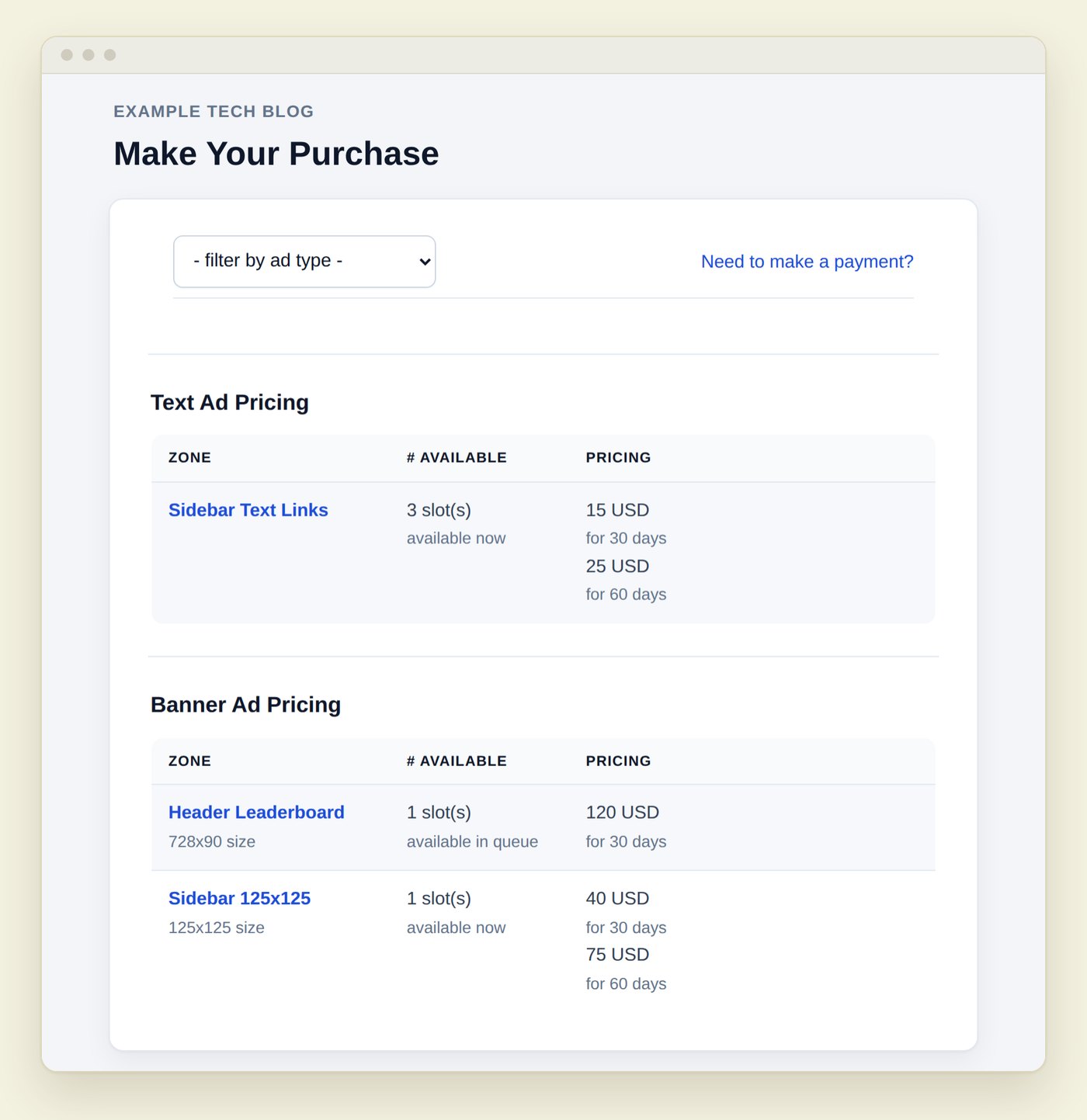This screenshot has width=1087, height=1120.
Task: Open the Sidebar 125x125 zone link
Action: click(239, 898)
